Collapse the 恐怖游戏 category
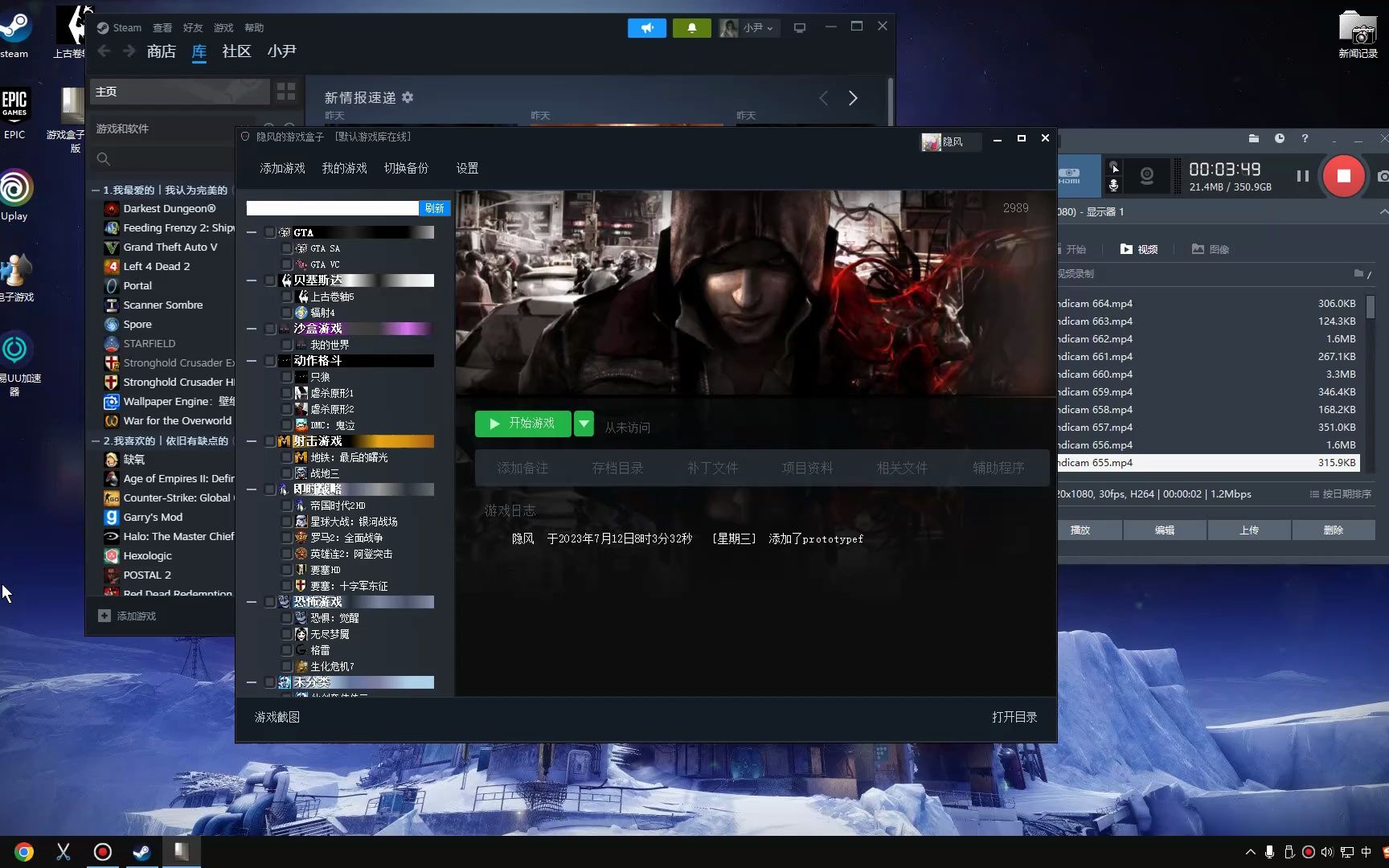This screenshot has width=1389, height=868. tap(252, 602)
